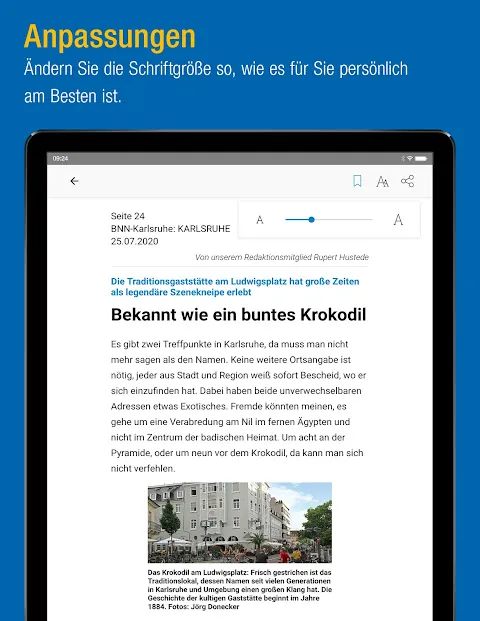Tap the 09:24 clock in status bar
Image resolution: width=480 pixels, height=621 pixels.
point(60,158)
